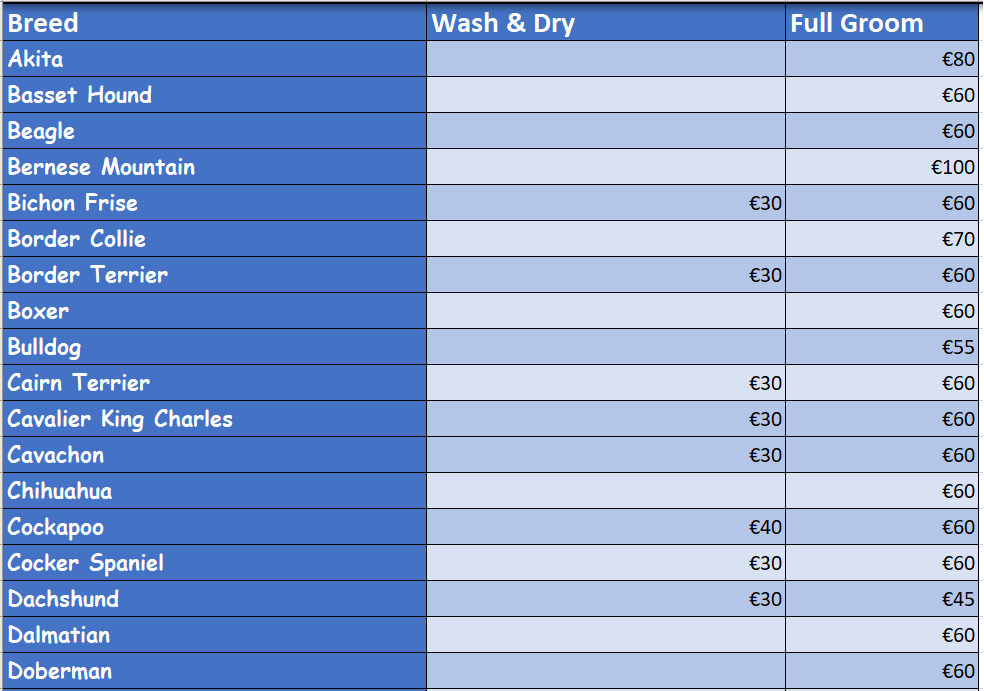Click the empty Wash & Dry cell for Boxer

coord(606,311)
